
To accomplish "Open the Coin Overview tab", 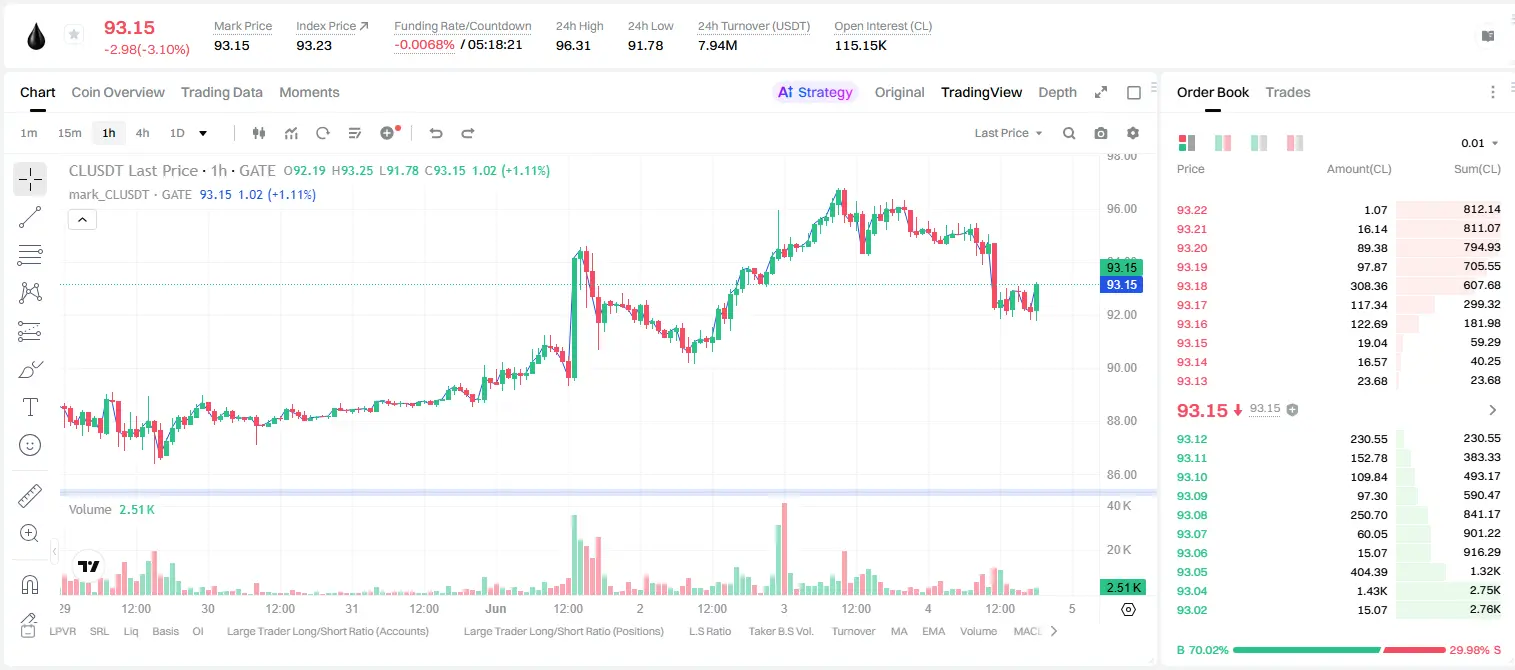I will (118, 92).
